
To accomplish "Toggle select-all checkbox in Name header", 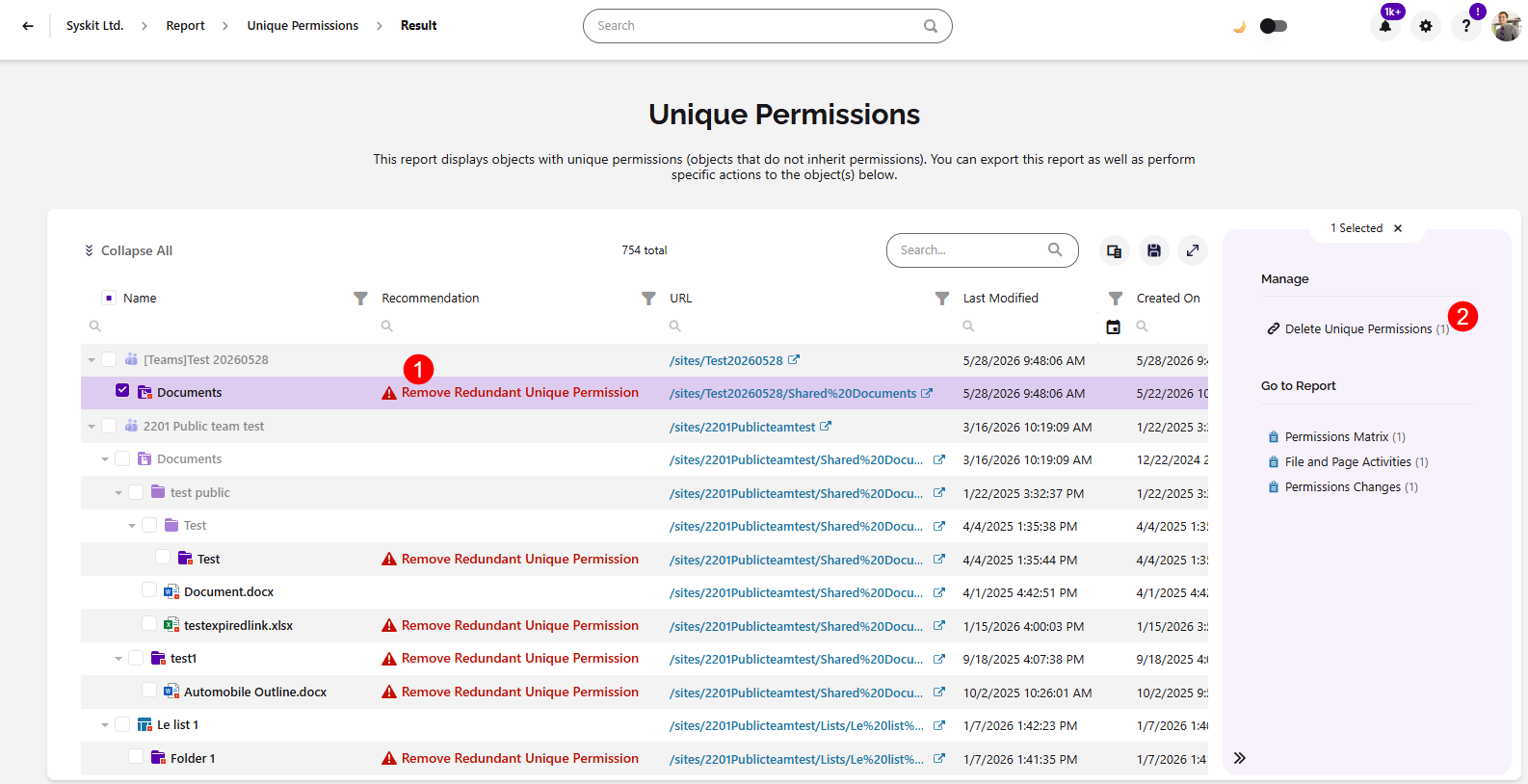I will pyautogui.click(x=109, y=298).
